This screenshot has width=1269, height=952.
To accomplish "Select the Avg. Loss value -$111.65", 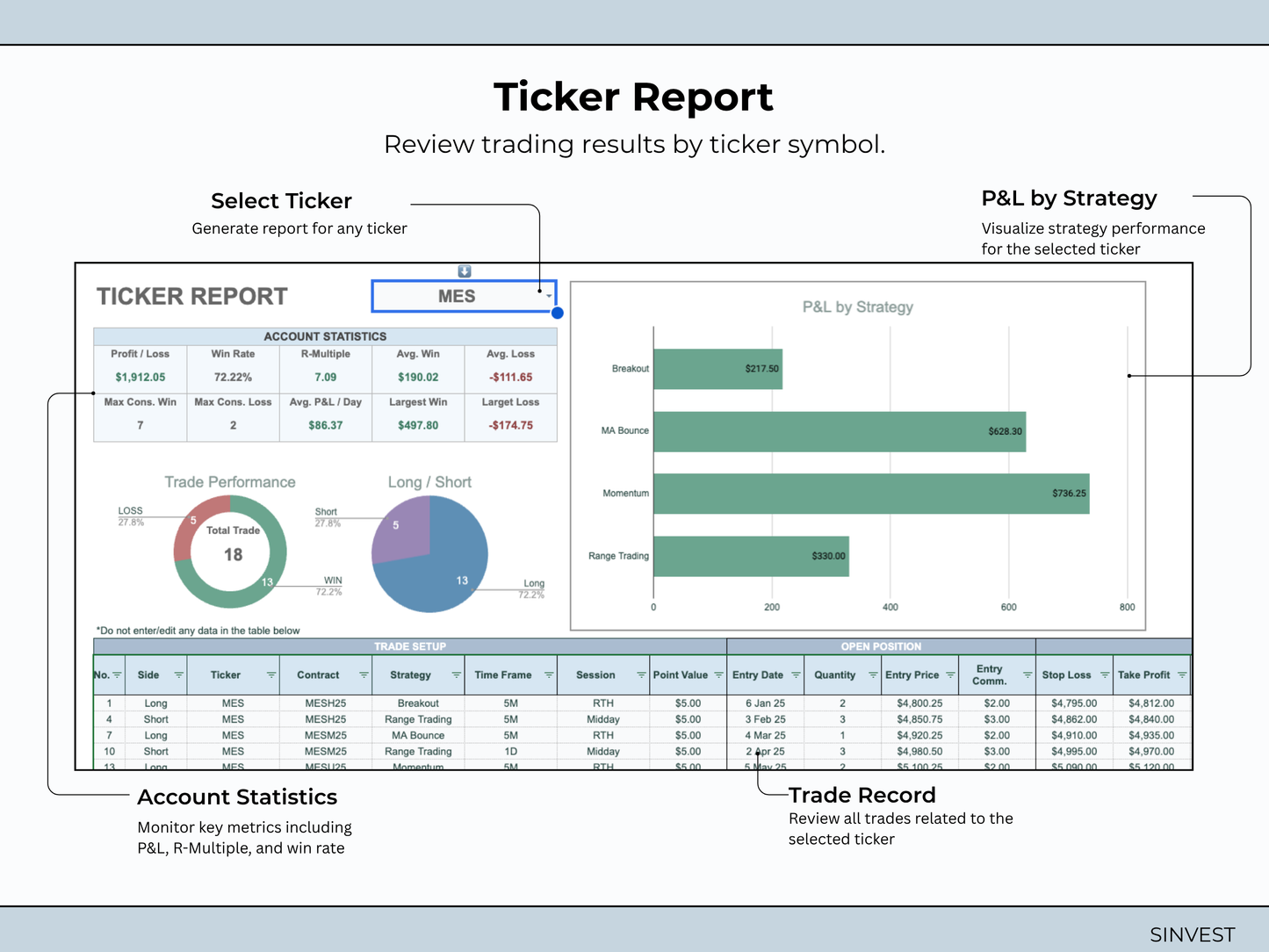I will pyautogui.click(x=511, y=378).
